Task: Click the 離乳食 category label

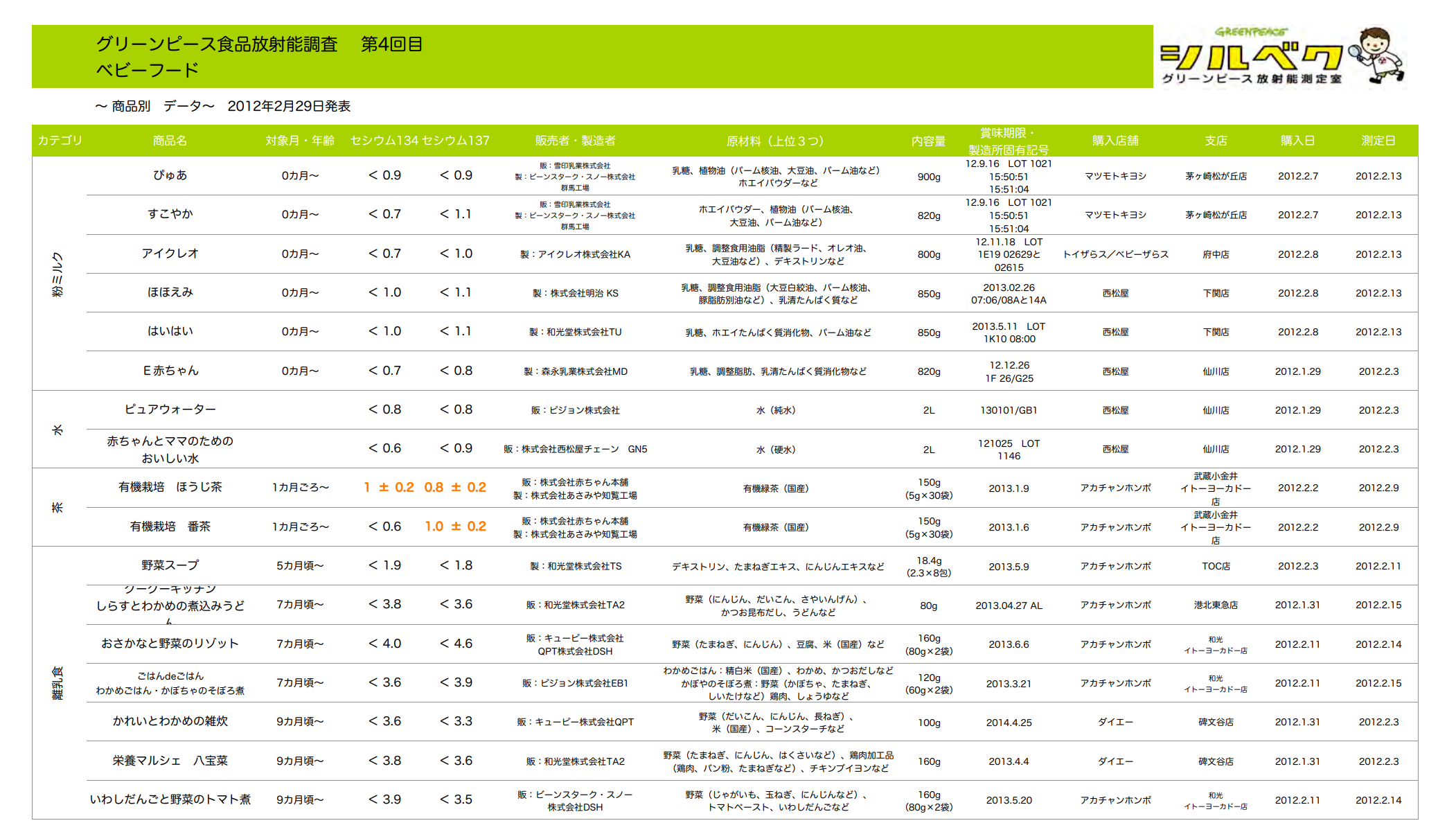Action: click(57, 682)
